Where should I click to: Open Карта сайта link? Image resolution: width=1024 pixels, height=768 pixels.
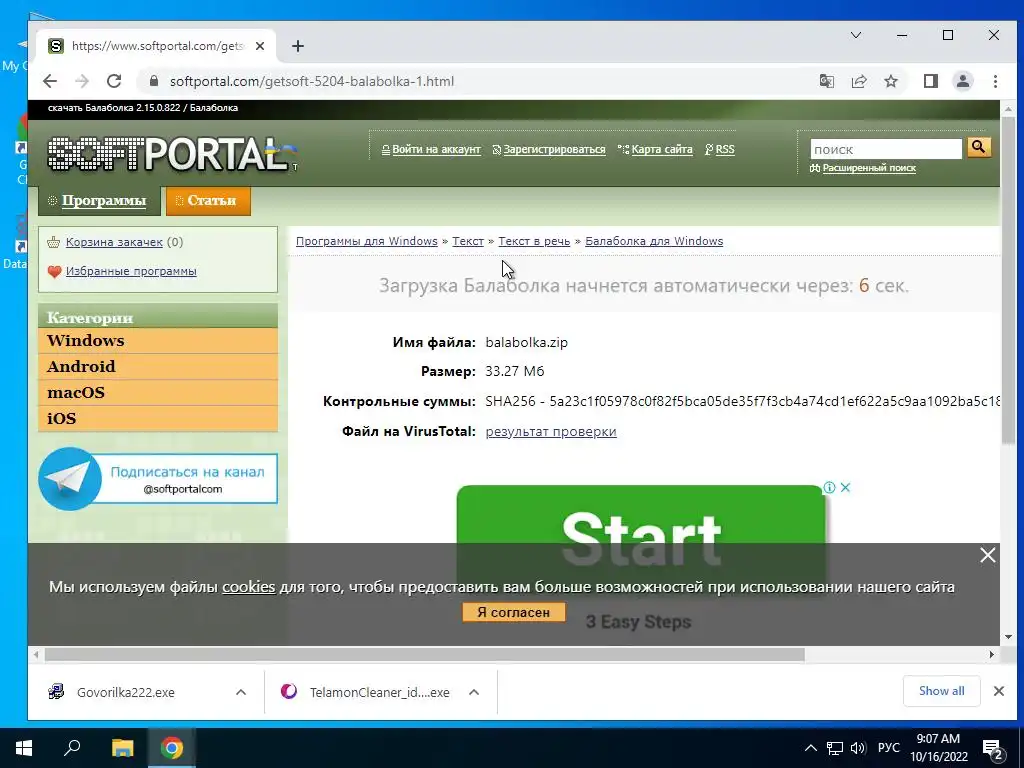(662, 150)
